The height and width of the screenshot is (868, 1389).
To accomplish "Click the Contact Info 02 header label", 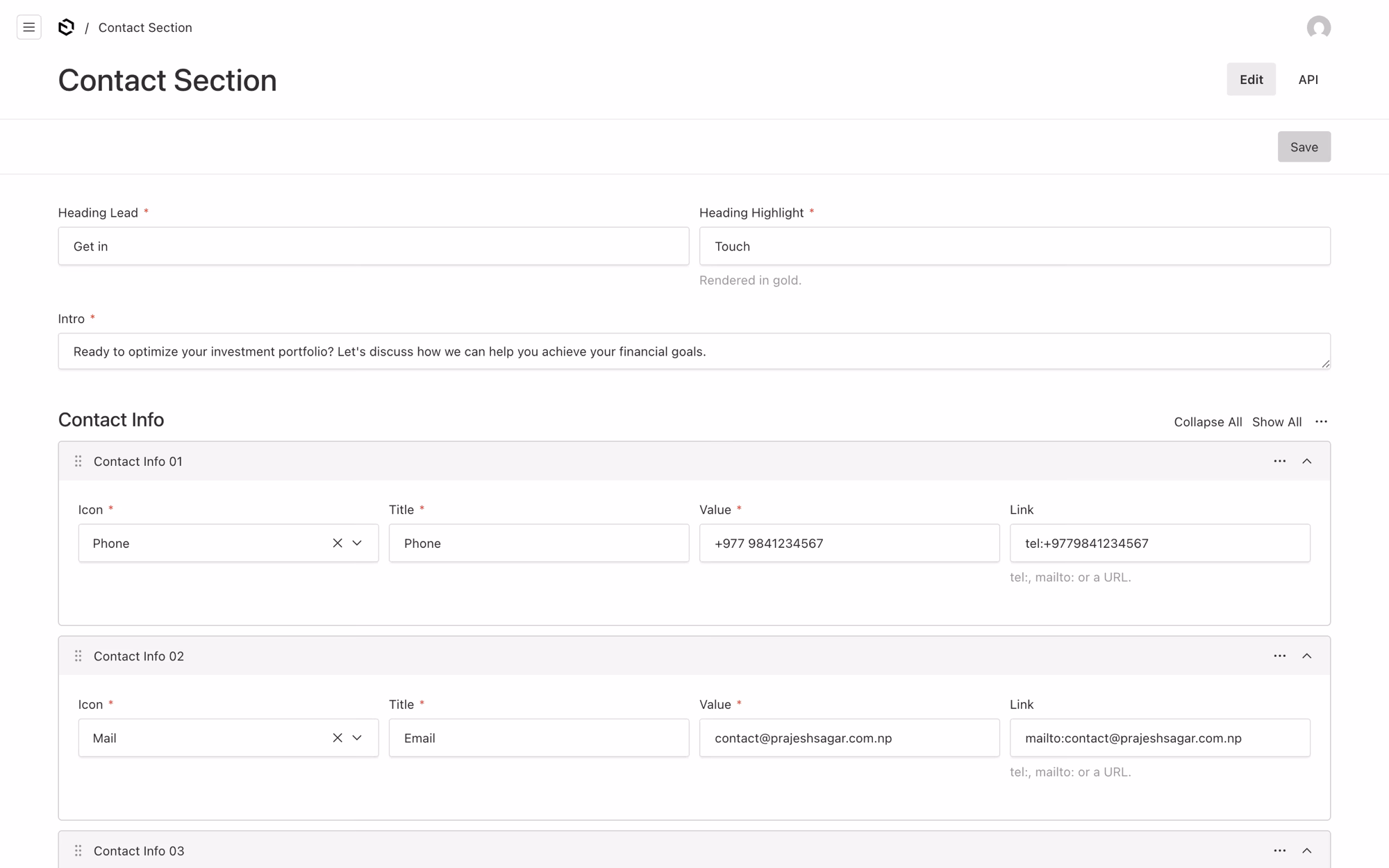I will (139, 656).
